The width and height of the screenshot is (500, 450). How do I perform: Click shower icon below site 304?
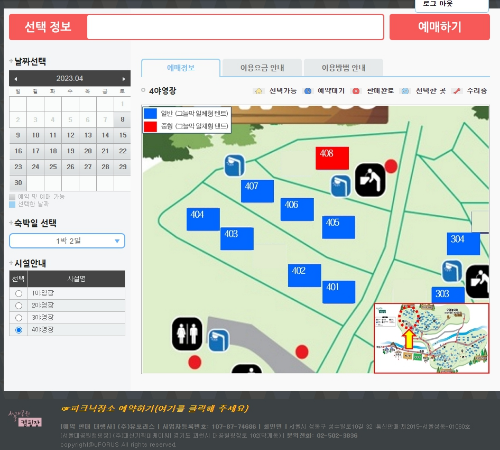point(452,271)
